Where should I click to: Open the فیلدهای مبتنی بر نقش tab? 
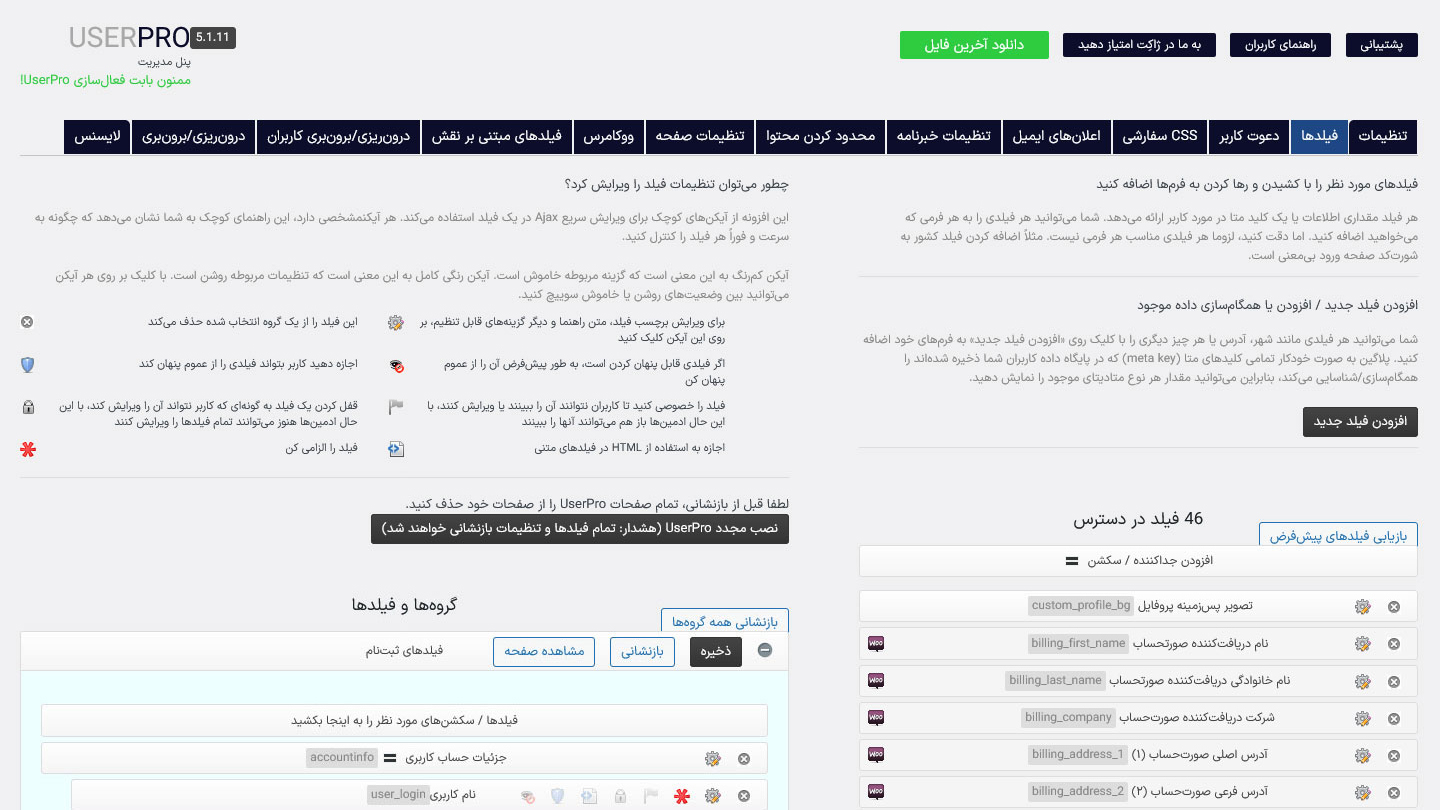click(496, 136)
